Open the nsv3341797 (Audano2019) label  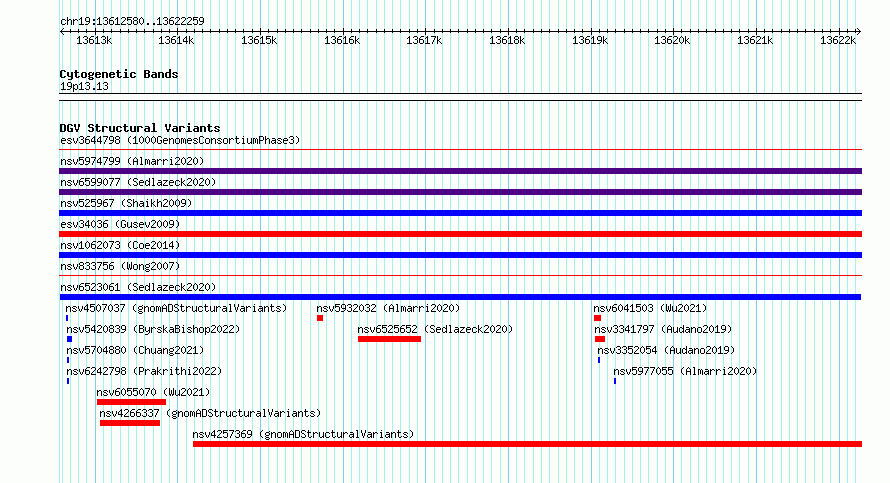coord(664,329)
